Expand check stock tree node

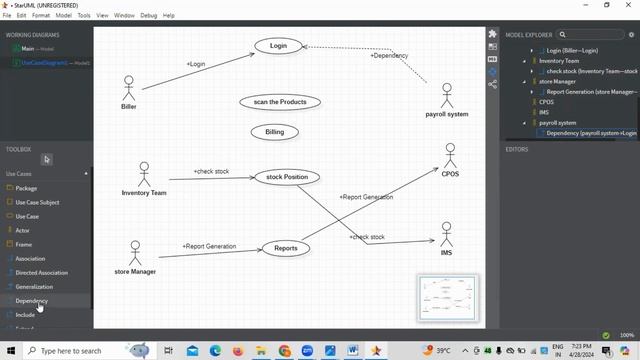coord(531,71)
